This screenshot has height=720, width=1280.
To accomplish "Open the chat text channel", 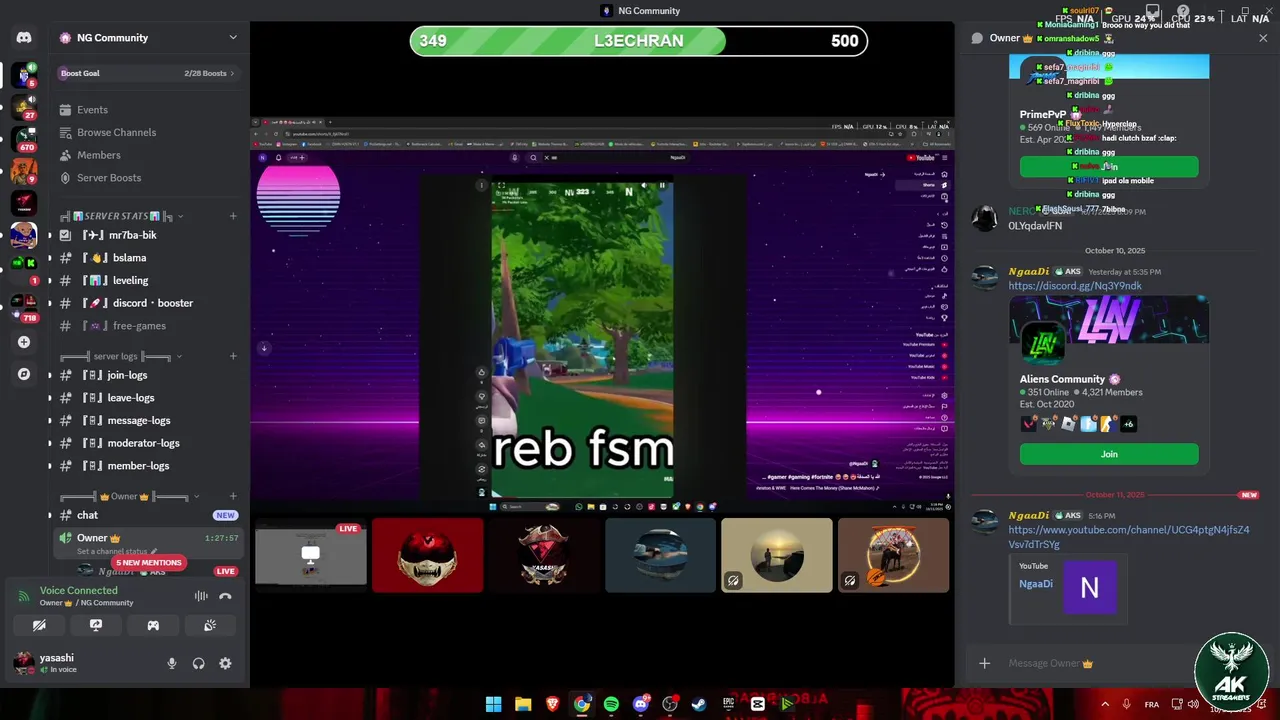I will (148, 515).
